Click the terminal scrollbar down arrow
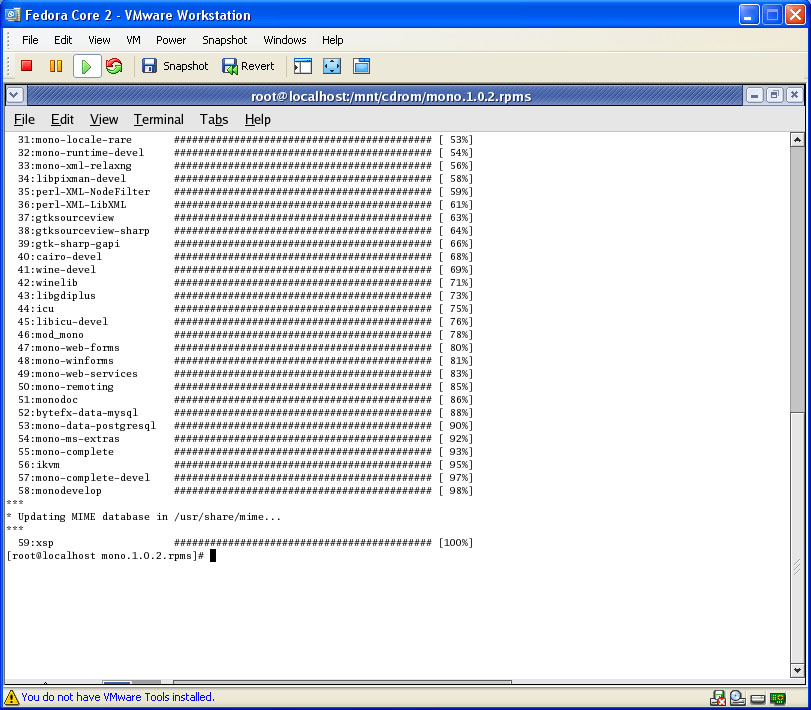The width and height of the screenshot is (811, 710). 797,670
